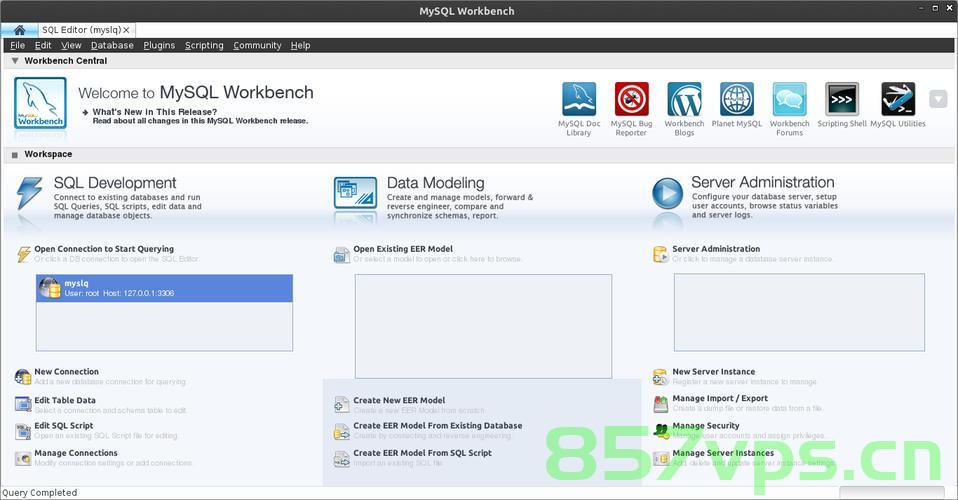Open the Database menu
Image resolution: width=958 pixels, height=500 pixels.
(x=112, y=45)
